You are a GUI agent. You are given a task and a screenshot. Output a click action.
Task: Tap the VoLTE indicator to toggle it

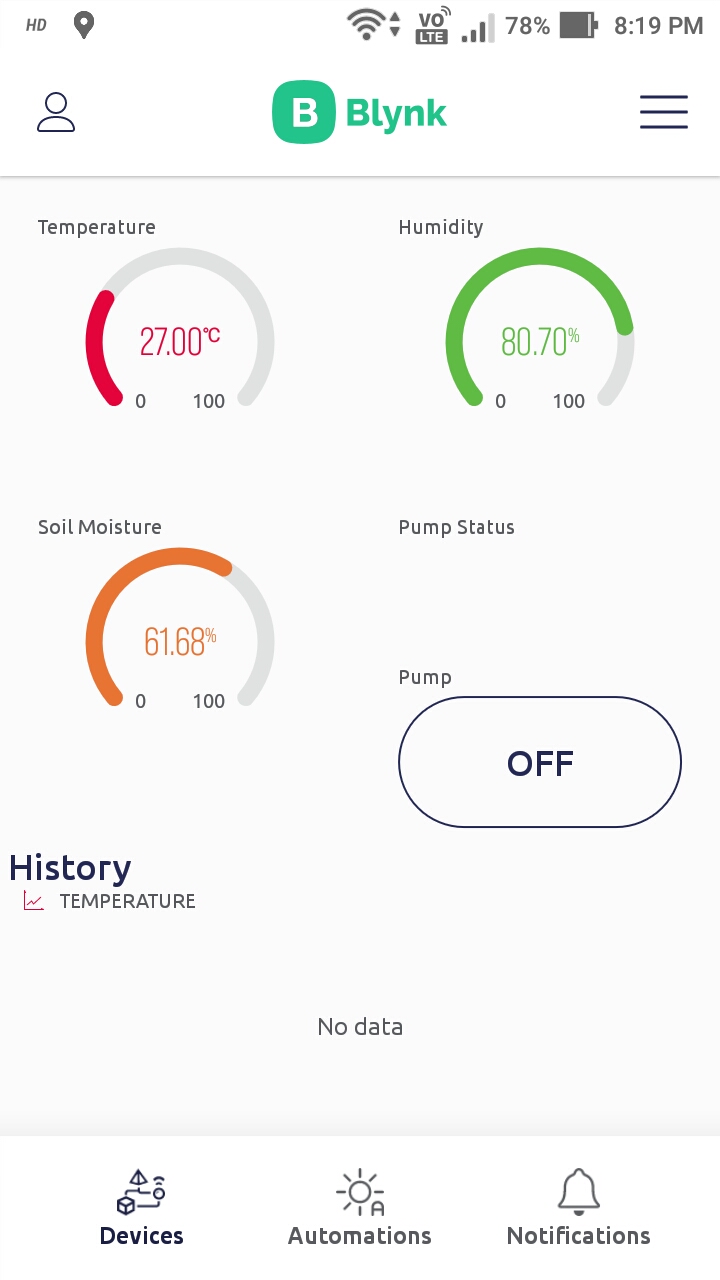430,25
